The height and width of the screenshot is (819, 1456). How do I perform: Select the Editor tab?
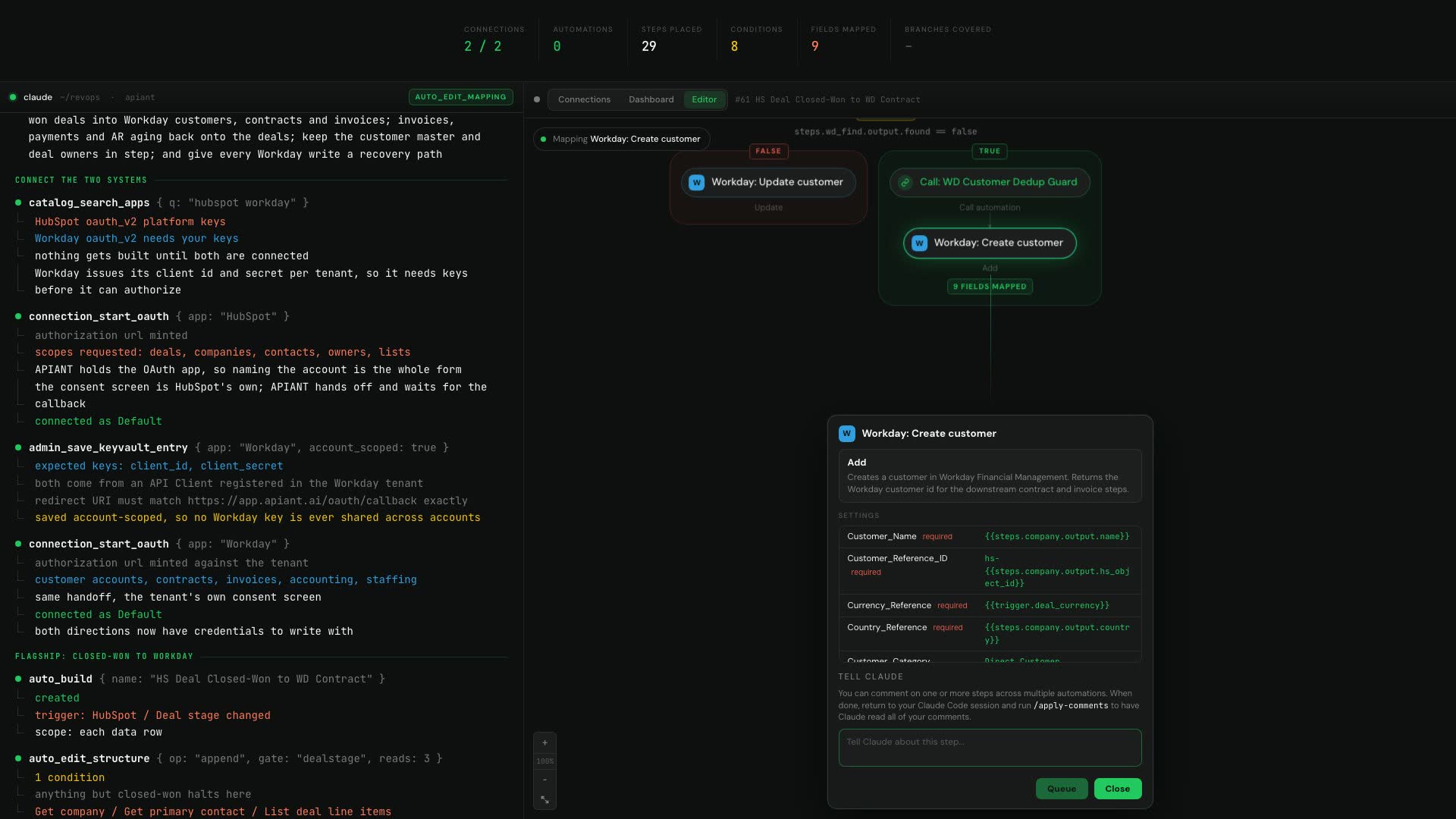(x=704, y=99)
